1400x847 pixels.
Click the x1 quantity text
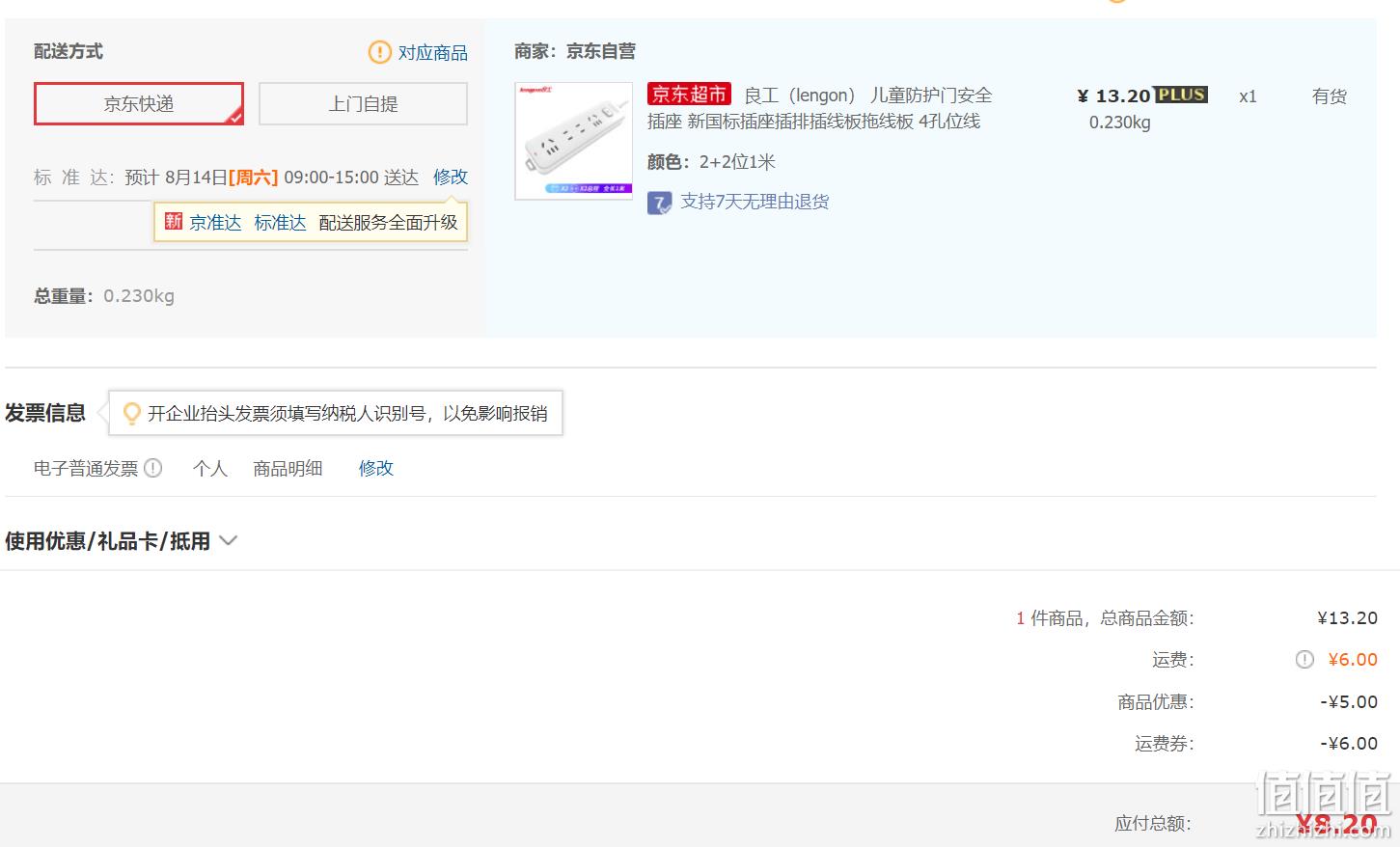point(1248,96)
